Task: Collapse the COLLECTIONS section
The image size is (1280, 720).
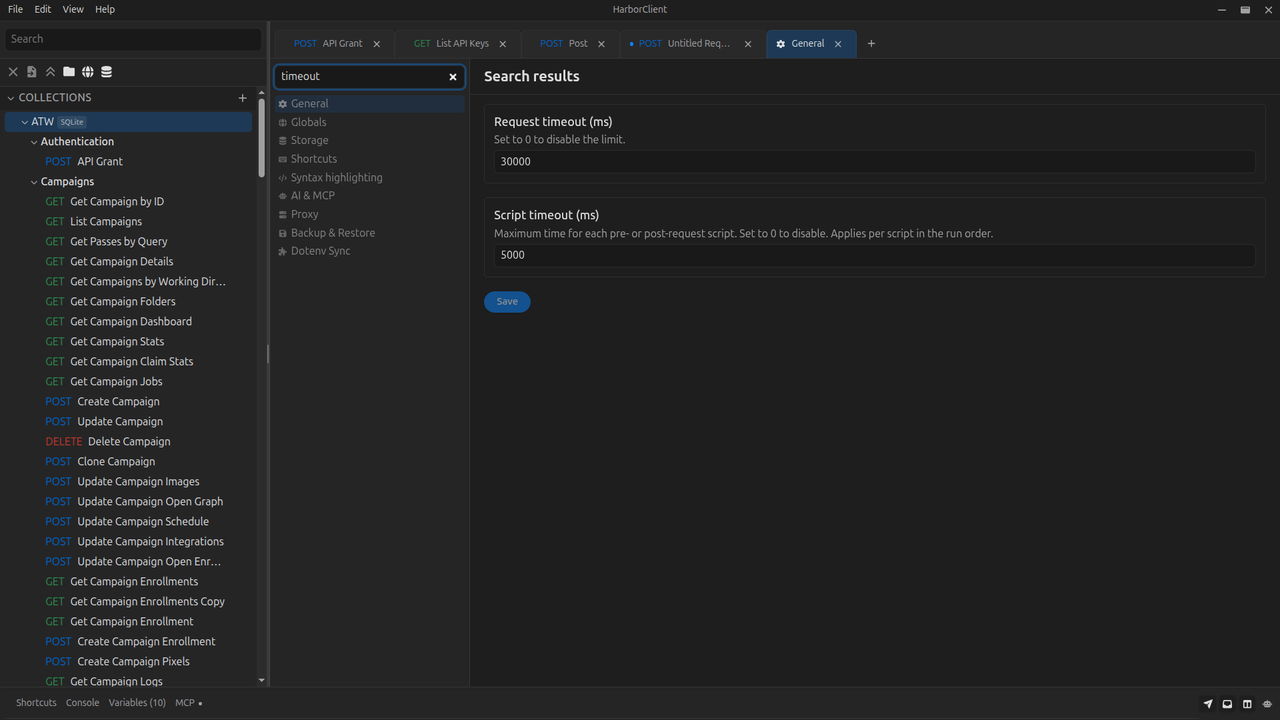Action: coord(11,98)
